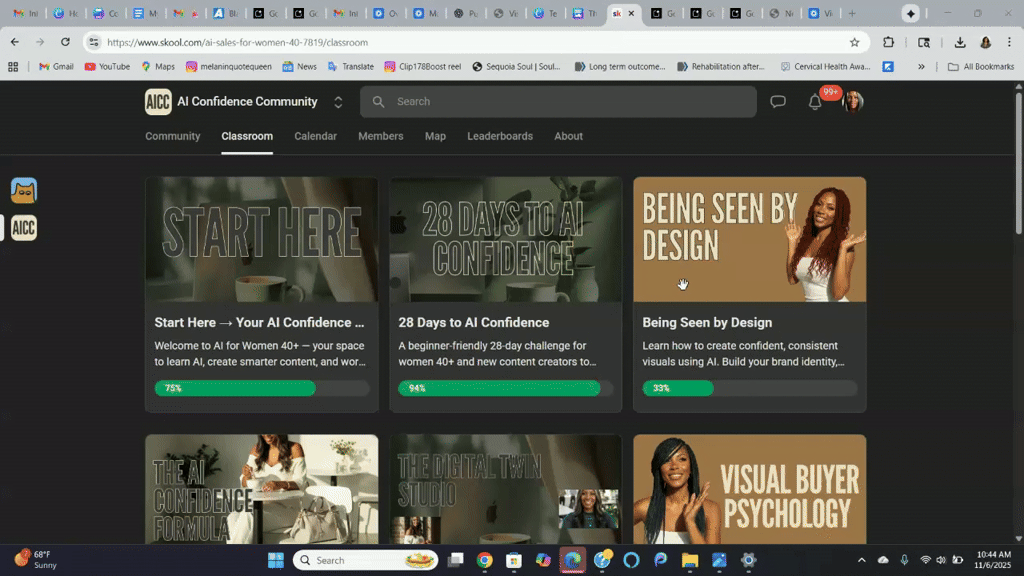The width and height of the screenshot is (1024, 576).
Task: Click the Start Here course title
Action: tap(259, 323)
